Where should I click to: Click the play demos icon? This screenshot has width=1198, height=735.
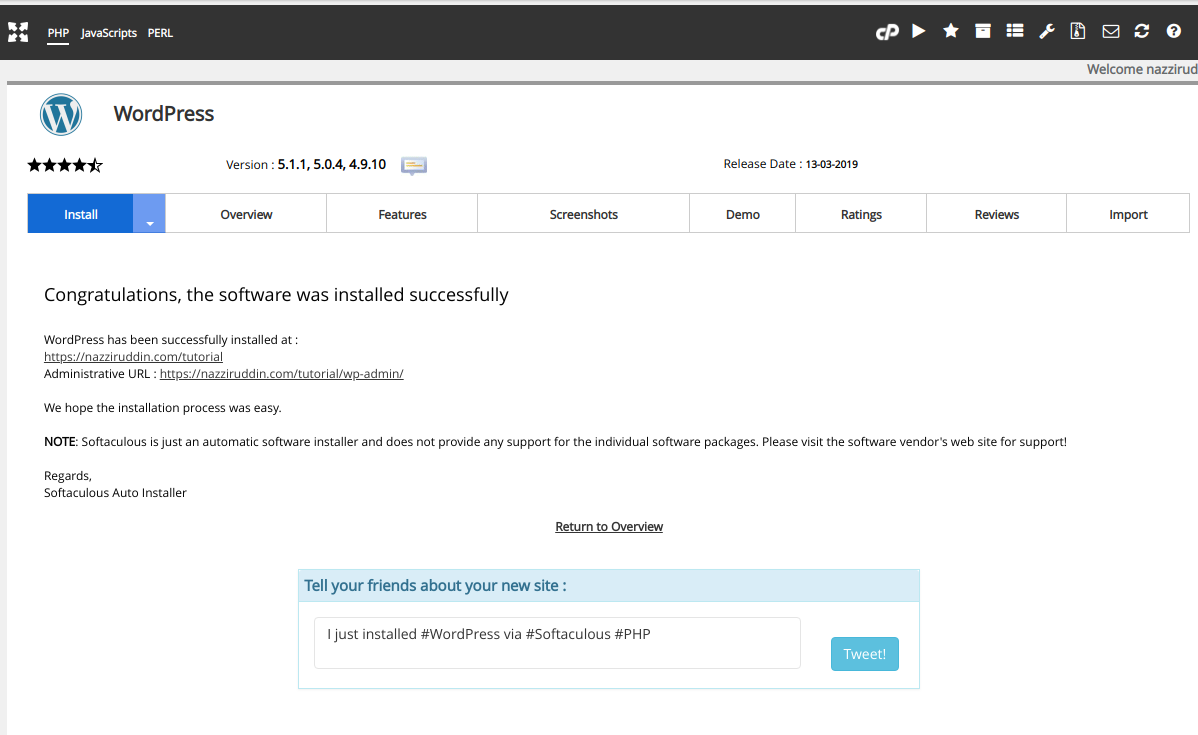click(918, 31)
